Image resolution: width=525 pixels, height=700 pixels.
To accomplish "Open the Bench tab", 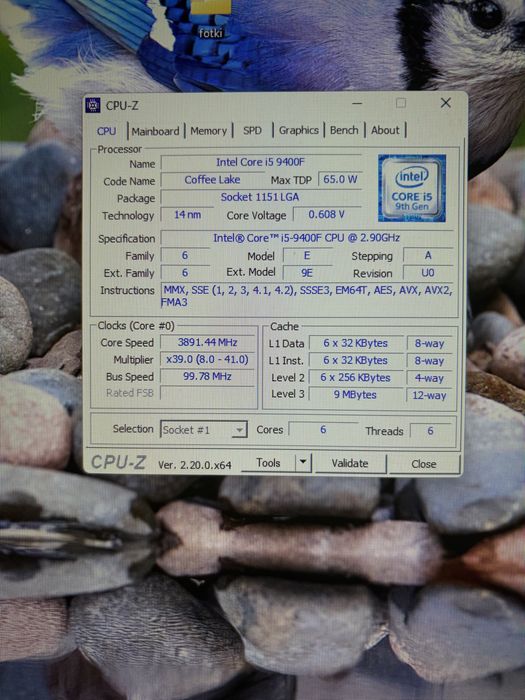I will (344, 130).
